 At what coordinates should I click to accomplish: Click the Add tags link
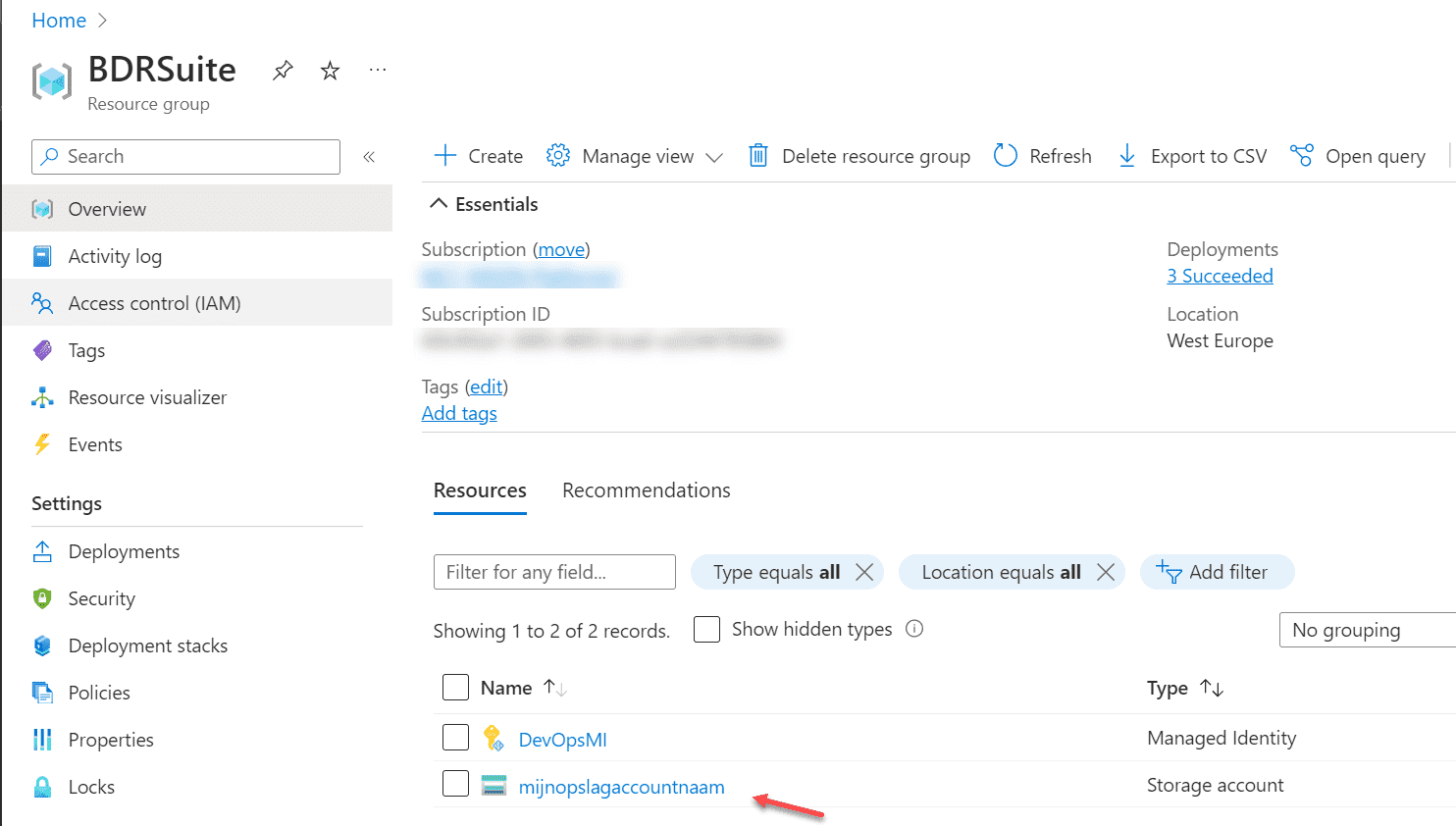click(459, 413)
